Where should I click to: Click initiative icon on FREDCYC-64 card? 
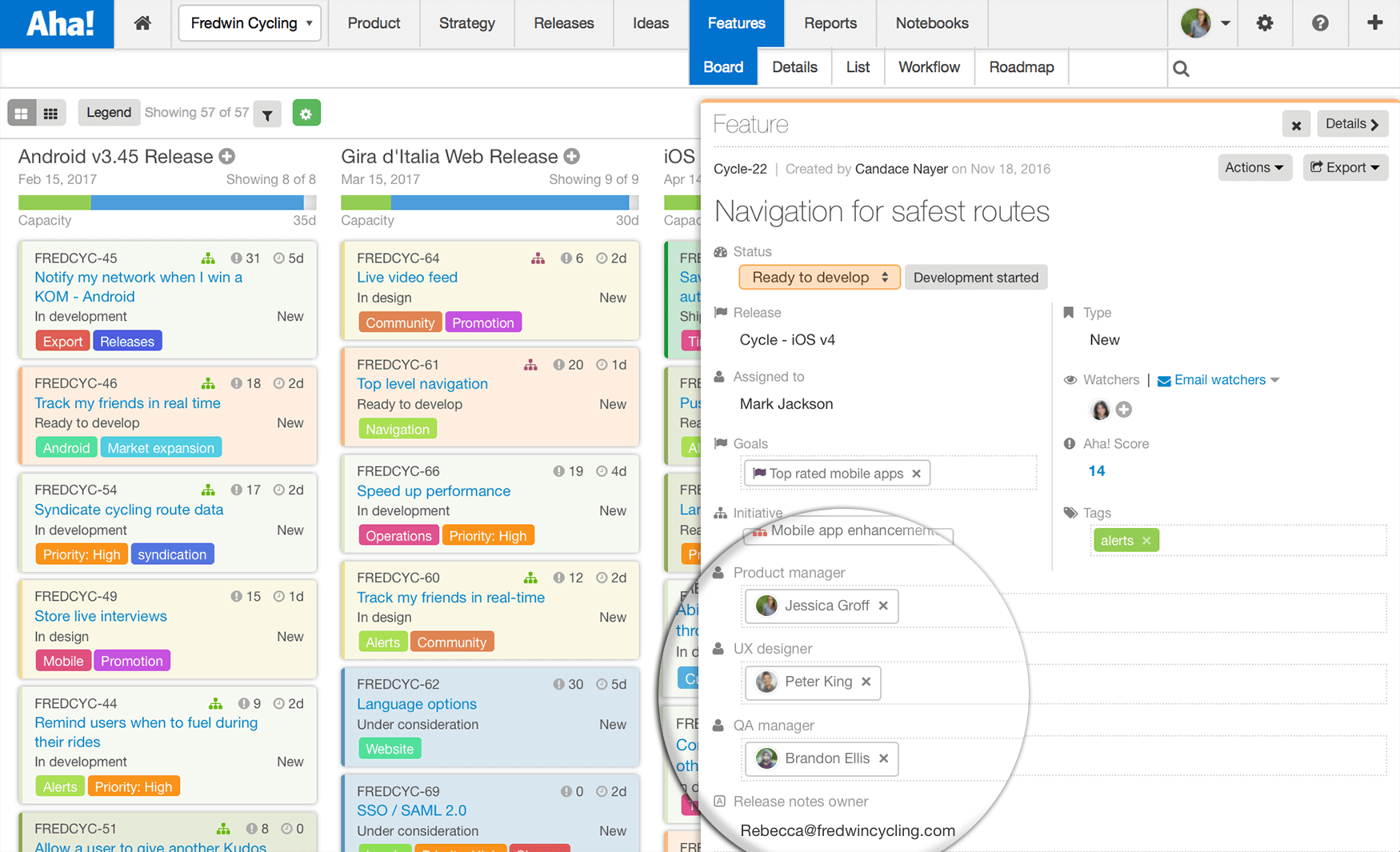click(538, 258)
